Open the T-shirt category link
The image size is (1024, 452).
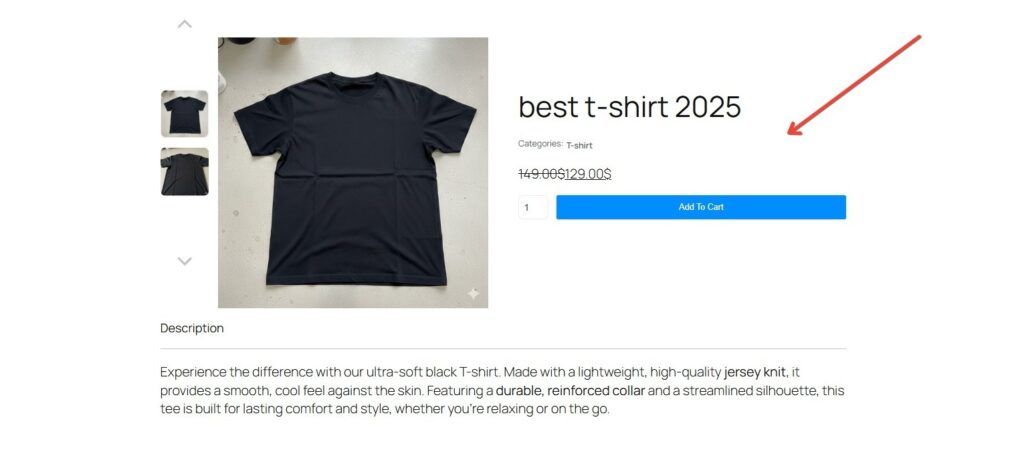579,146
